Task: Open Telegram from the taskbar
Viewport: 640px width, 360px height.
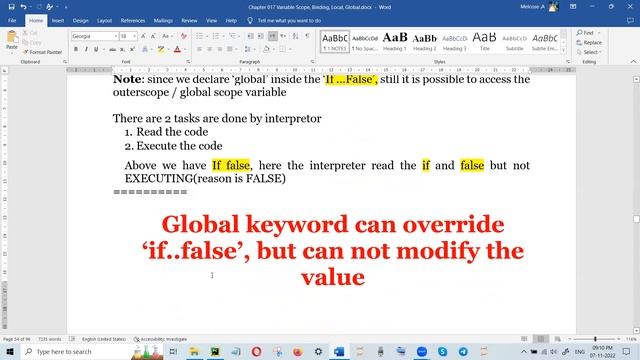Action: click(x=463, y=351)
